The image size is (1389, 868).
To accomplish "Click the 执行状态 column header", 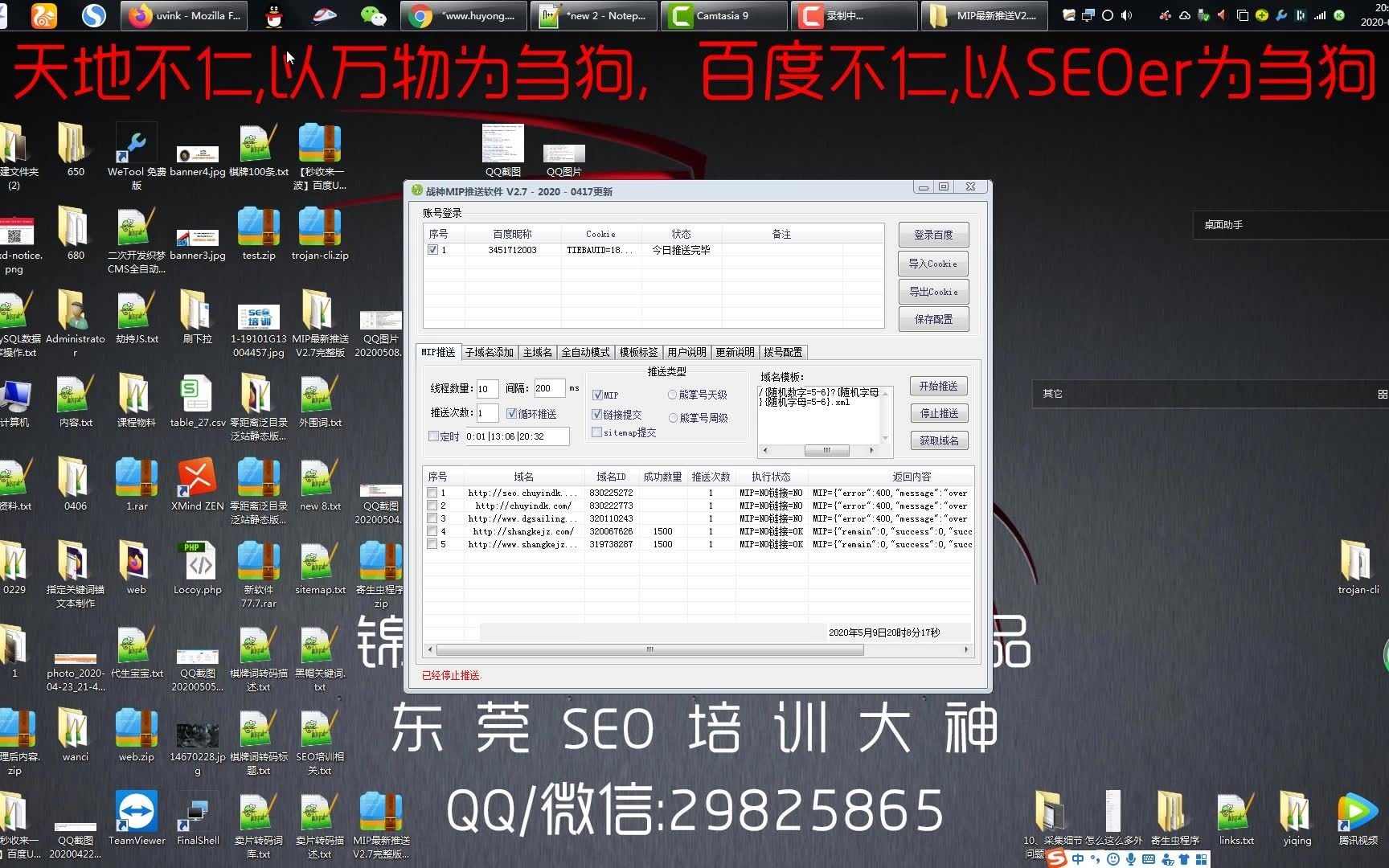I will click(771, 477).
